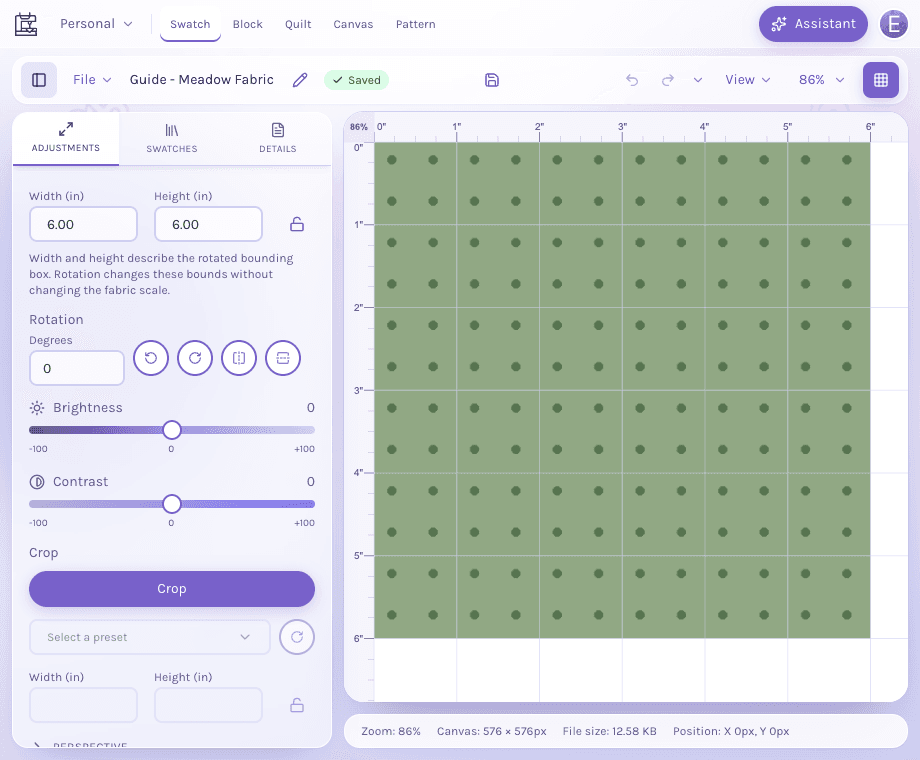
Task: Click the 86% ruler corner label
Action: pos(358,127)
